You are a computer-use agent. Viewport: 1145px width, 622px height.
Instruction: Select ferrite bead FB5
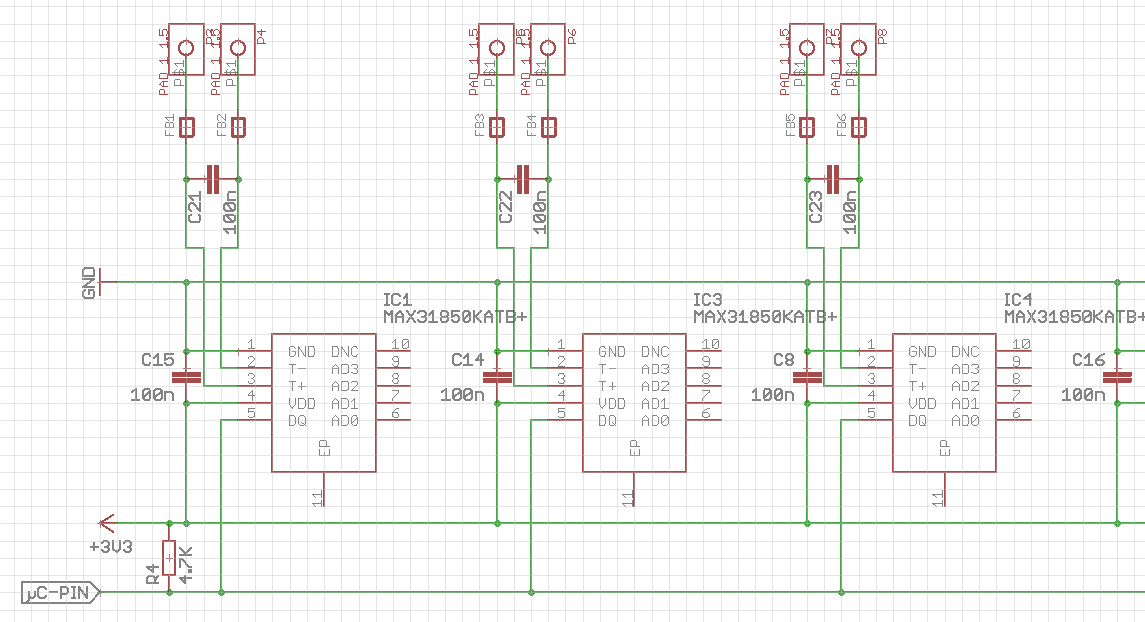click(x=807, y=128)
